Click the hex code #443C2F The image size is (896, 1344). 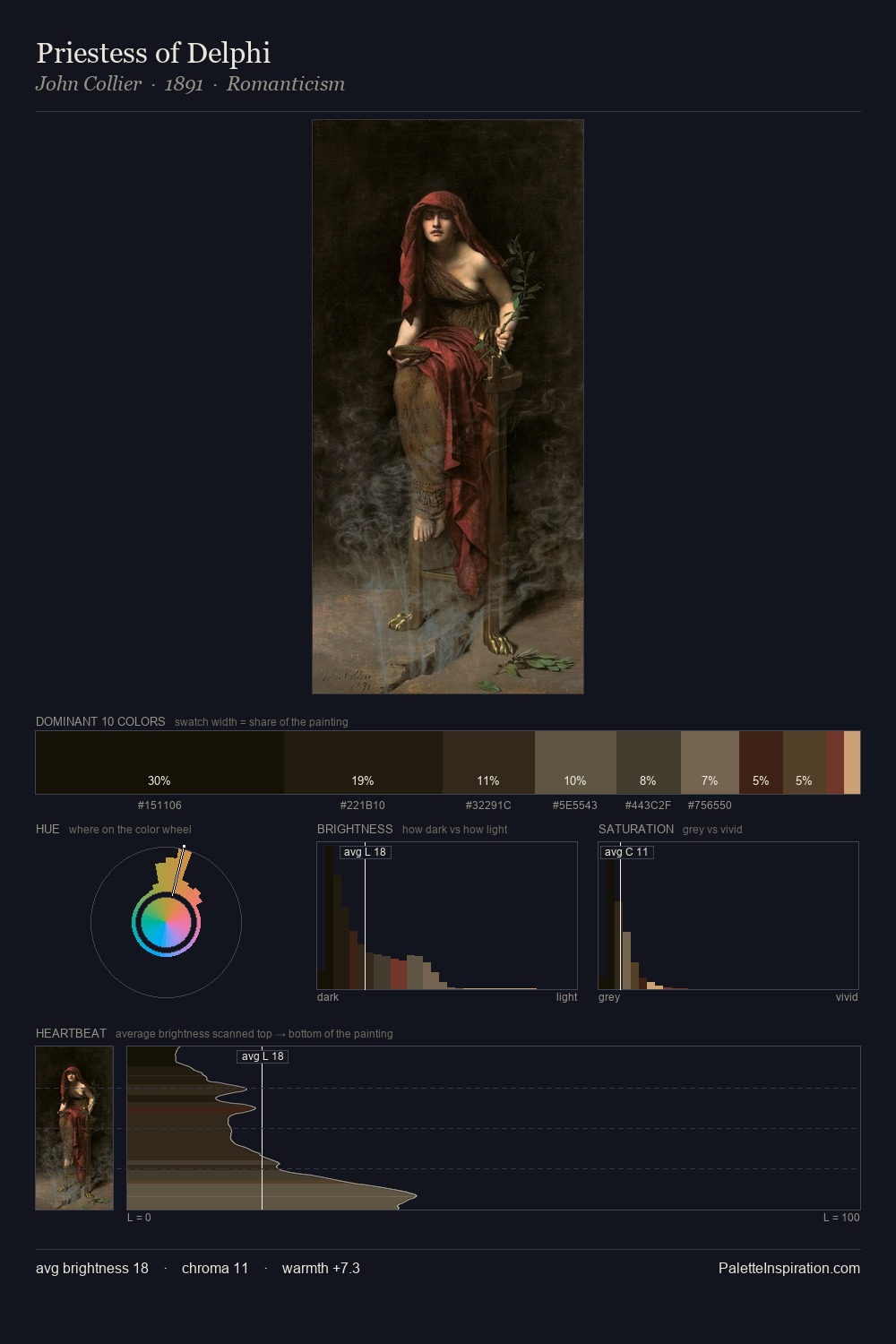[x=648, y=806]
